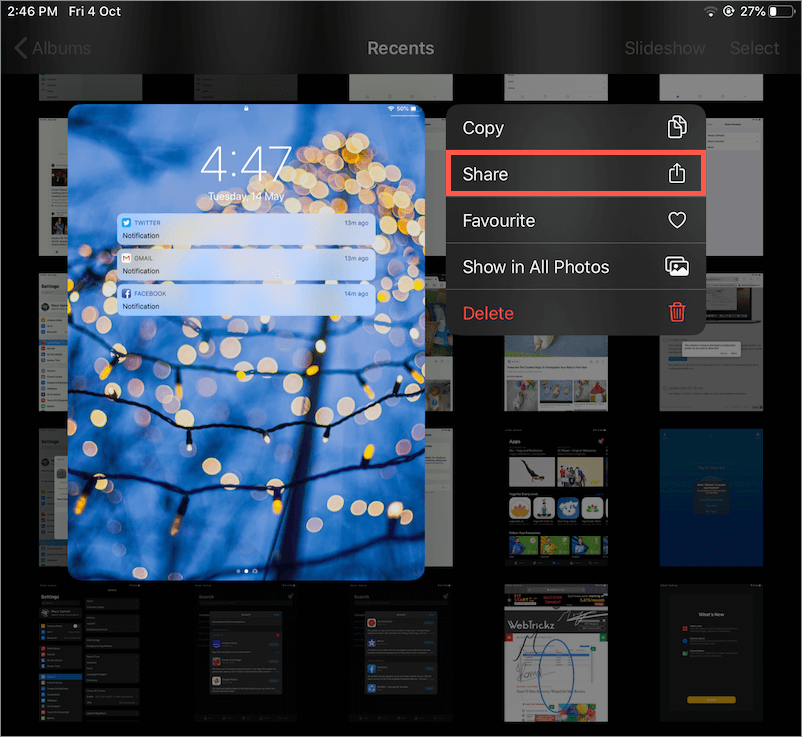Choose Share from the context menu
This screenshot has height=737, width=802.
pyautogui.click(x=576, y=174)
